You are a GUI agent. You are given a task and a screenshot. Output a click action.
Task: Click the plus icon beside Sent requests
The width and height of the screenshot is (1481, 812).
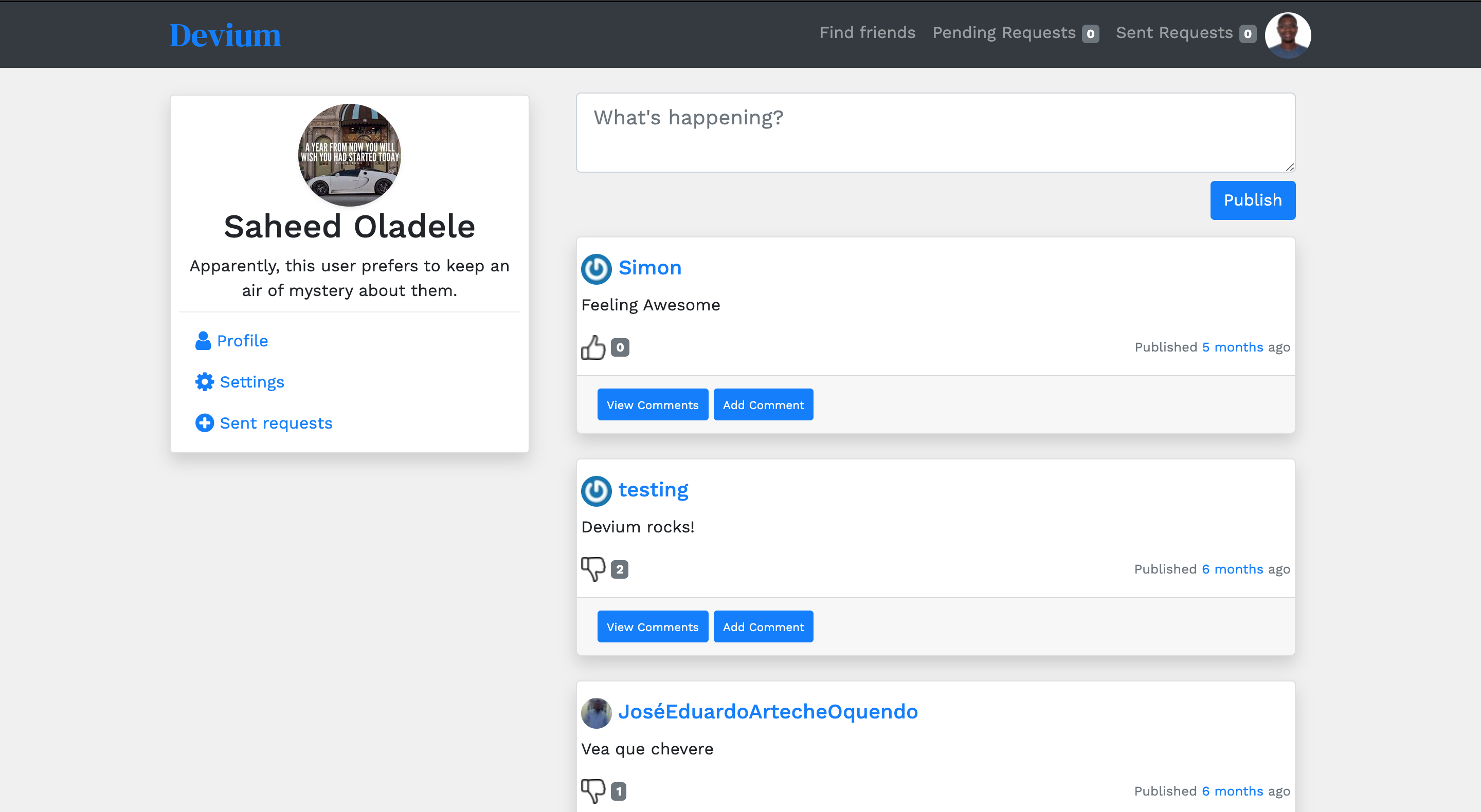point(204,423)
